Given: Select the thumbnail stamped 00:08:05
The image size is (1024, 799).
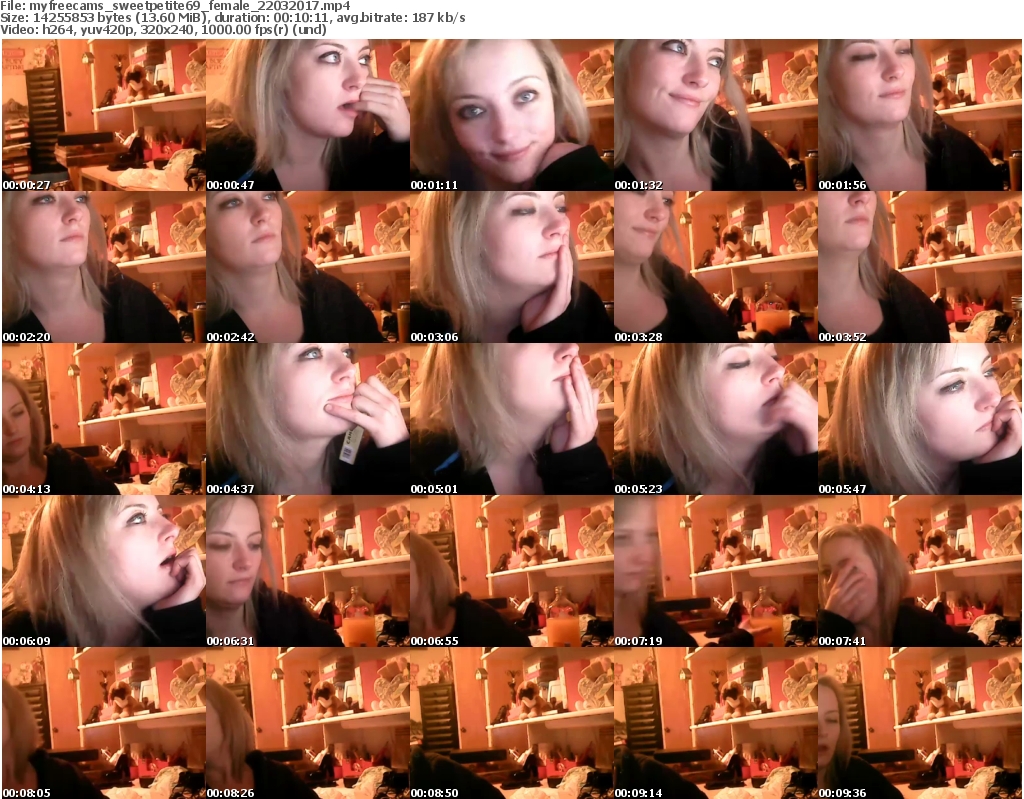Looking at the screenshot, I should [104, 723].
